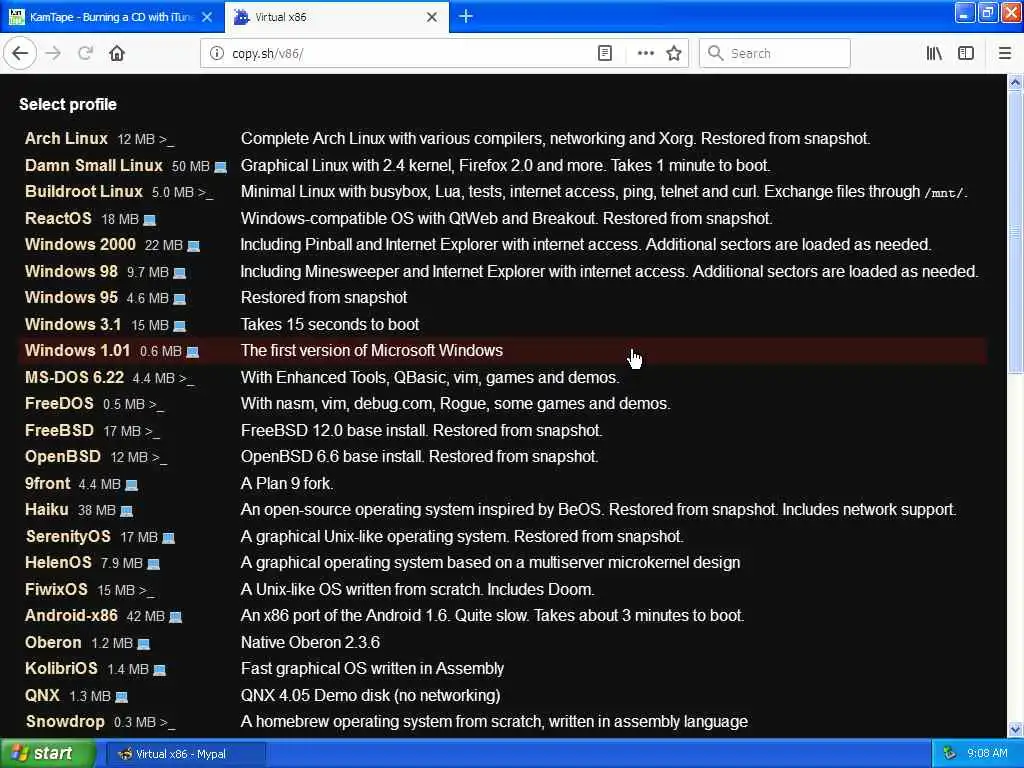Click text 'A Plan 9 fork.'
The image size is (1024, 768).
click(287, 484)
